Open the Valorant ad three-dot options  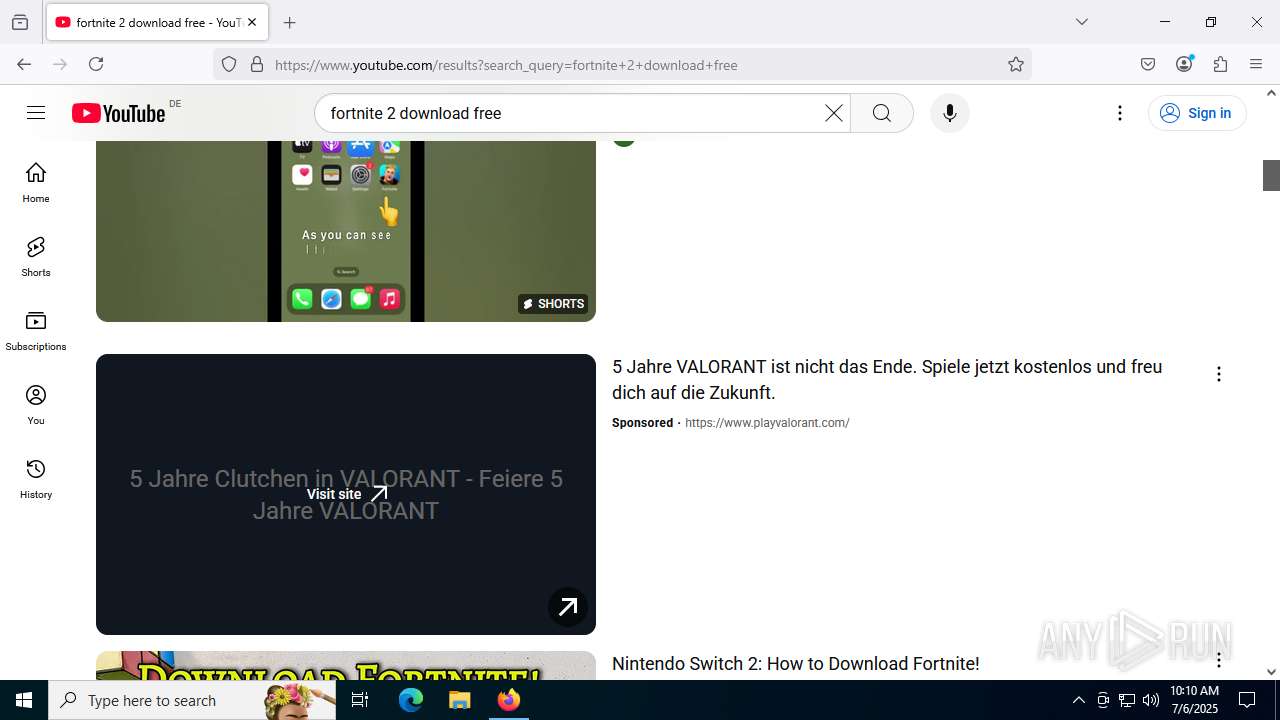[x=1218, y=374]
